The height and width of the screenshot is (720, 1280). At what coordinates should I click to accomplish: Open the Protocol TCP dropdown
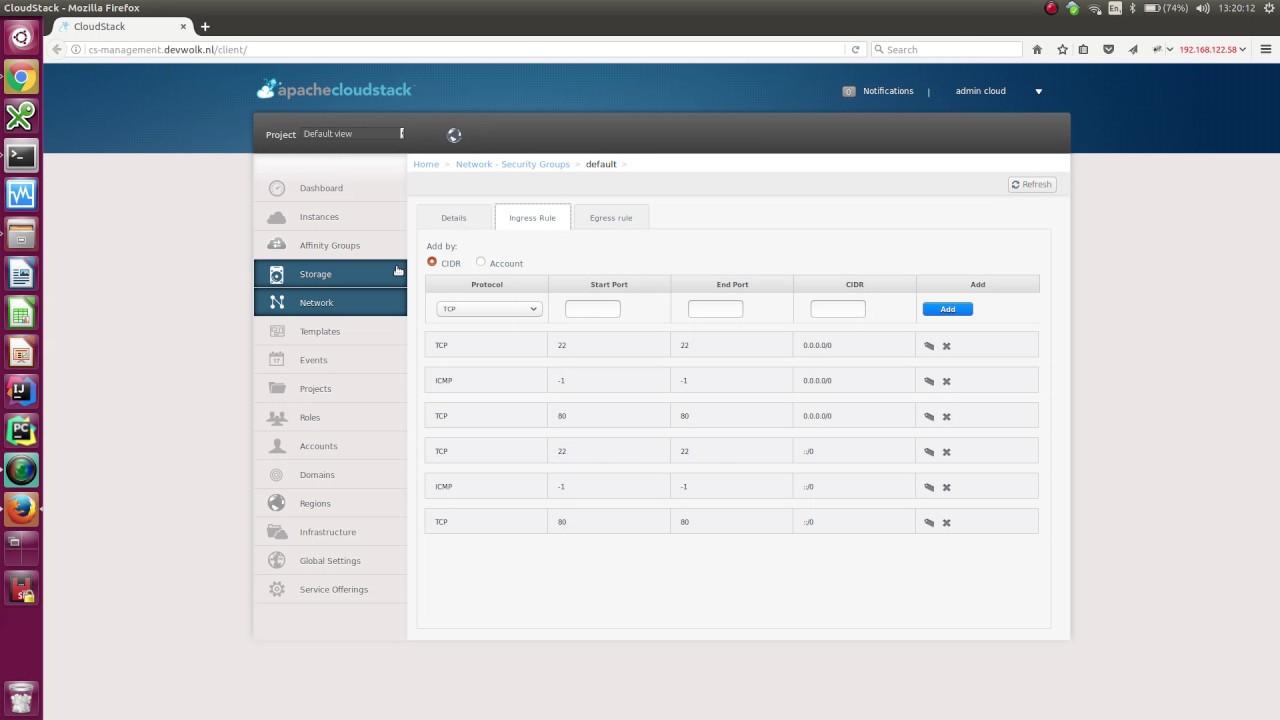pos(489,309)
